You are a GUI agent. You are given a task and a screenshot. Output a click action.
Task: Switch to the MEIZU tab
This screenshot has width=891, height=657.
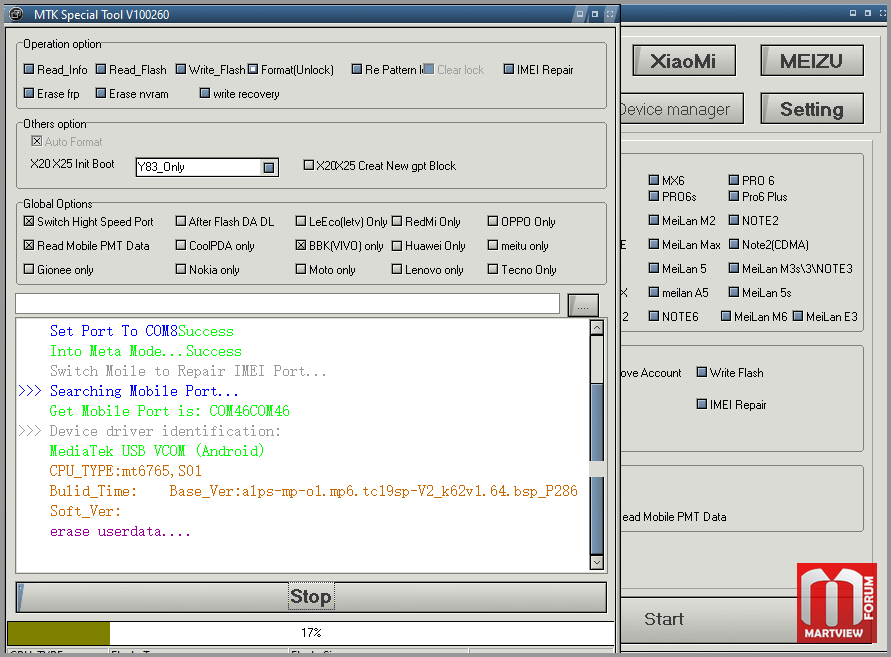pyautogui.click(x=812, y=61)
